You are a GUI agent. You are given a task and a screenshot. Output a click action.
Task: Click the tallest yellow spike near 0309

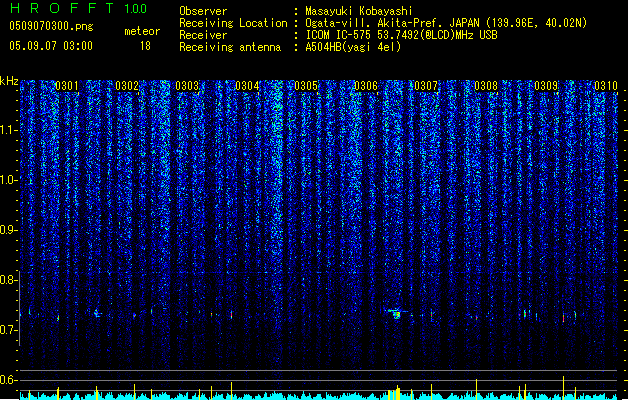564,387
